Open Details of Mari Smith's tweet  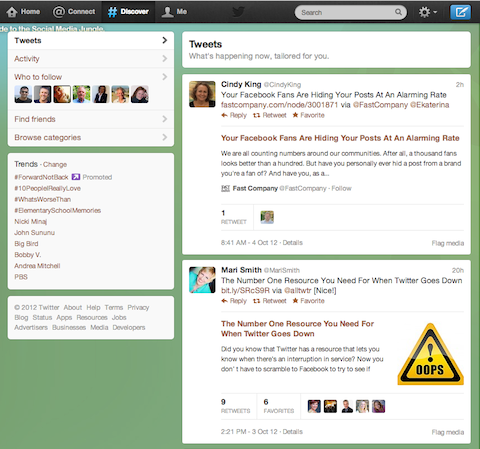pos(293,432)
